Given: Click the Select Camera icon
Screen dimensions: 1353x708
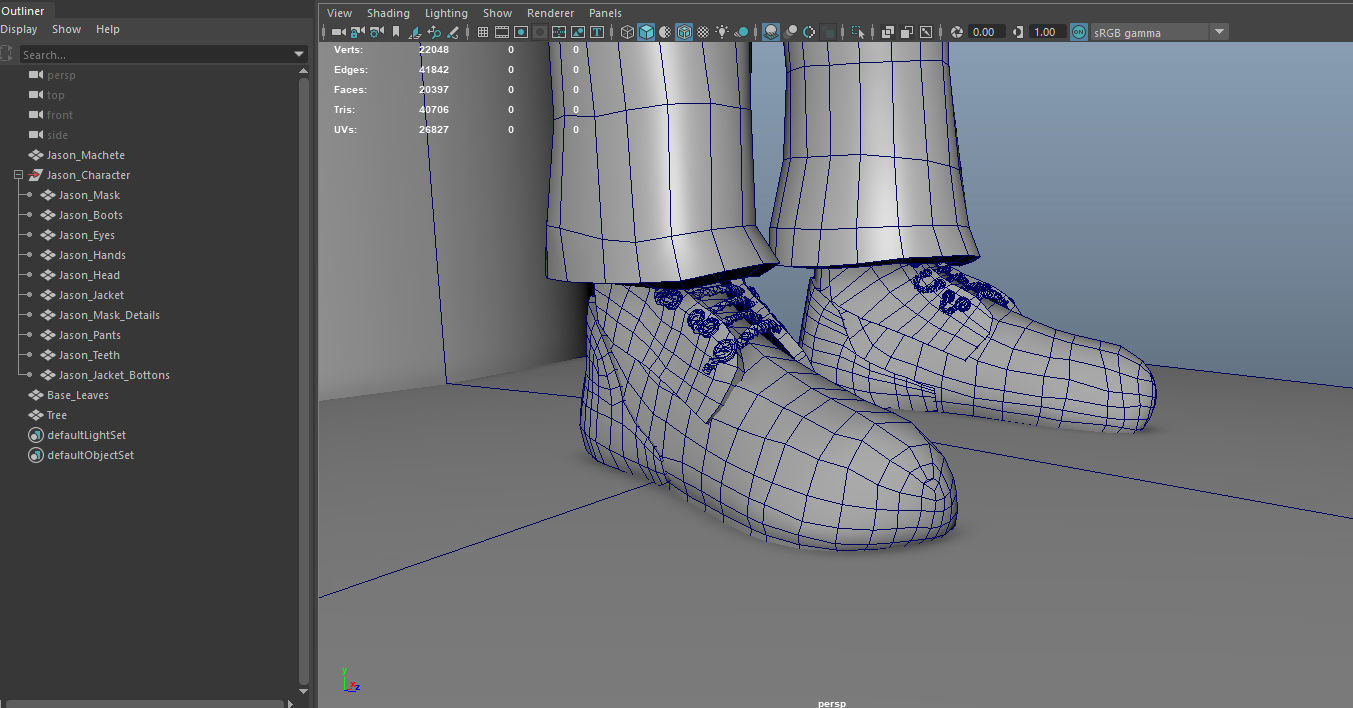Looking at the screenshot, I should coord(339,32).
